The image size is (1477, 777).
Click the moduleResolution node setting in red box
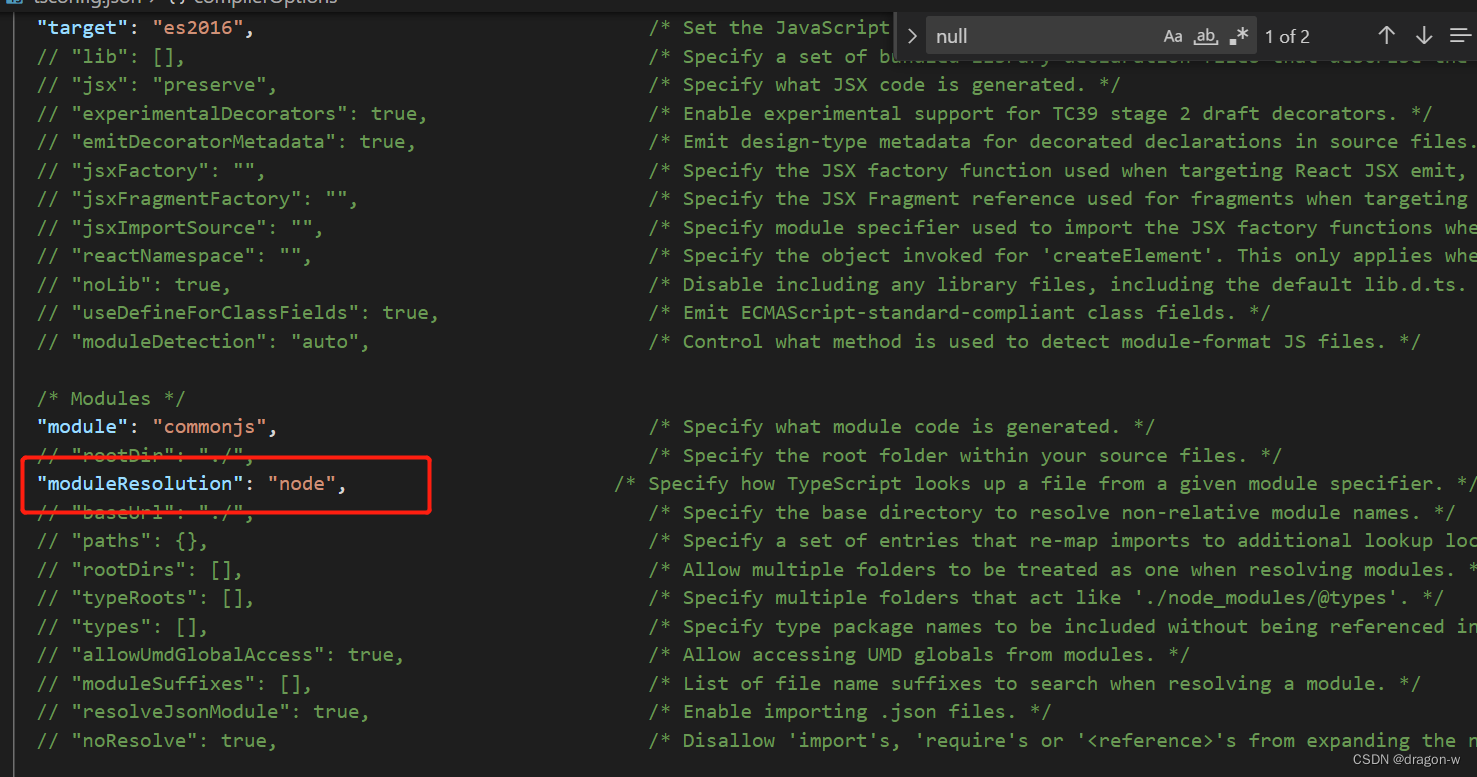(188, 483)
